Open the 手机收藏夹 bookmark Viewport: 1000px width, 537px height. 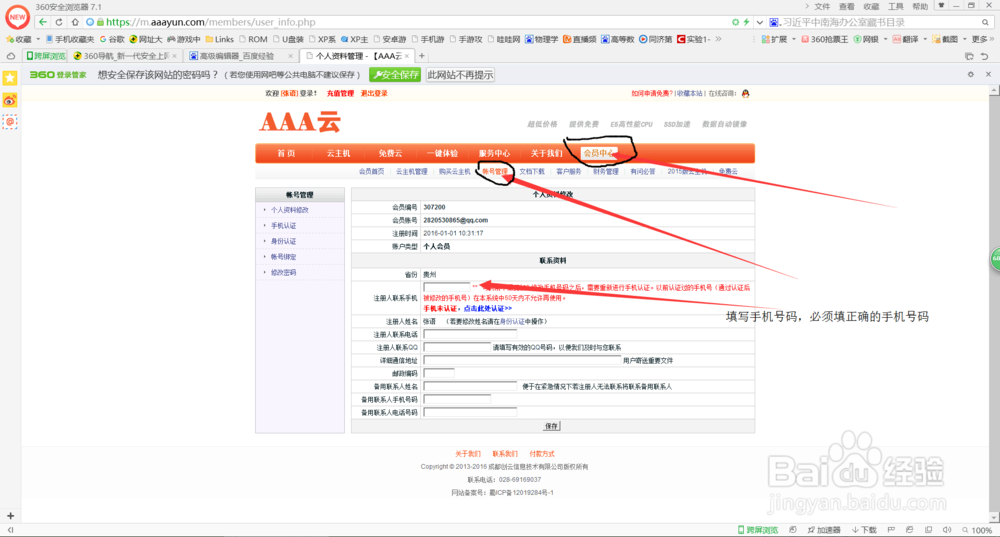pyautogui.click(x=70, y=40)
